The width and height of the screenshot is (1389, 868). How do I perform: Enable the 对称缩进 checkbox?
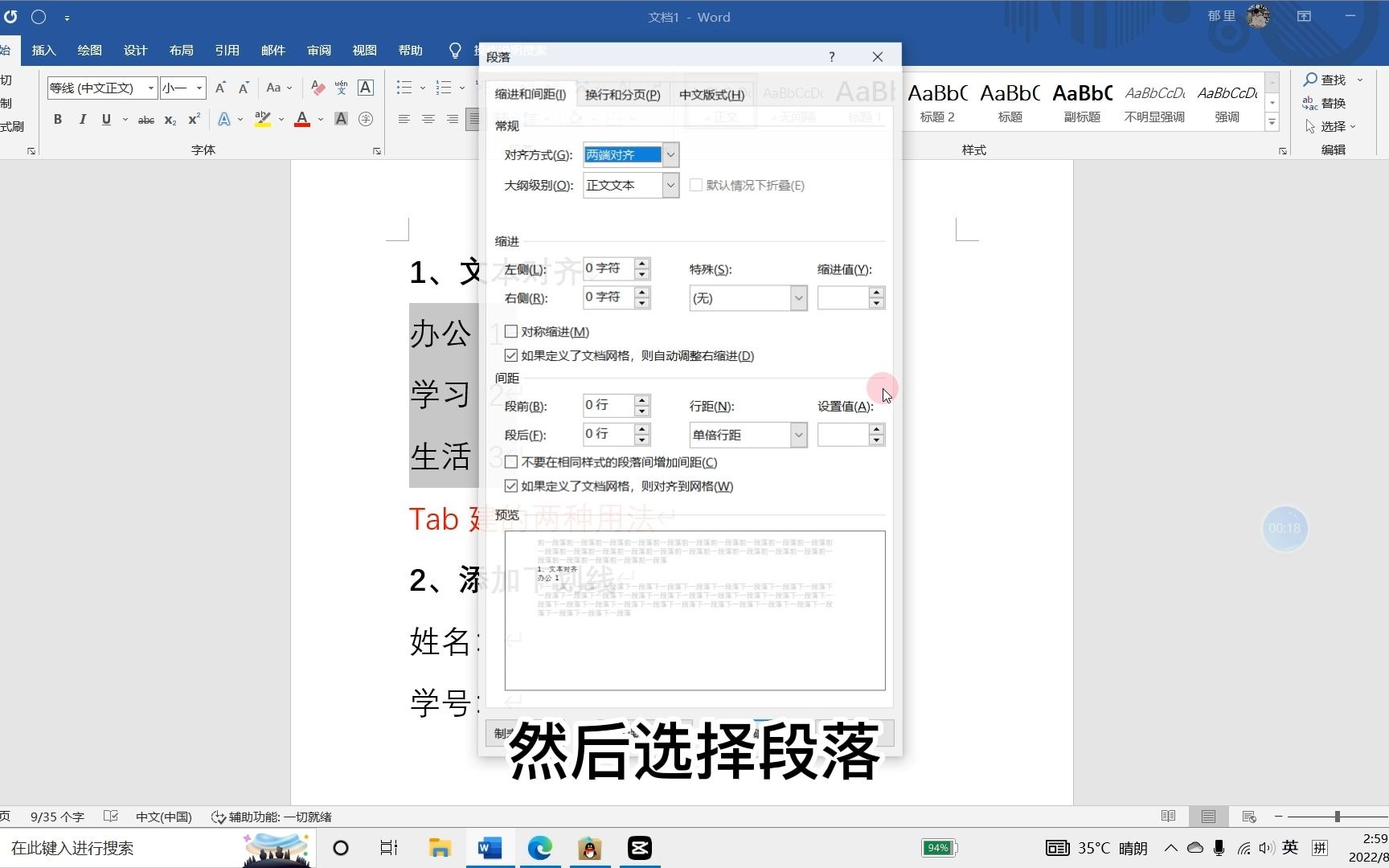pos(512,331)
